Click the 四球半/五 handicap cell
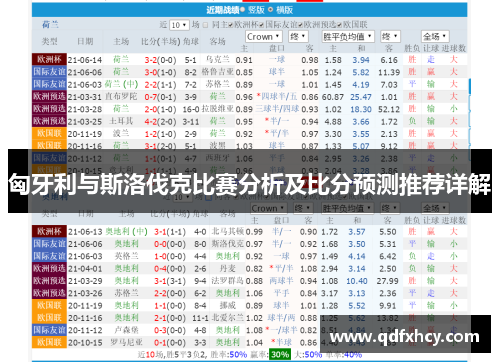Screen dimensions: 500x362 (x=276, y=97)
